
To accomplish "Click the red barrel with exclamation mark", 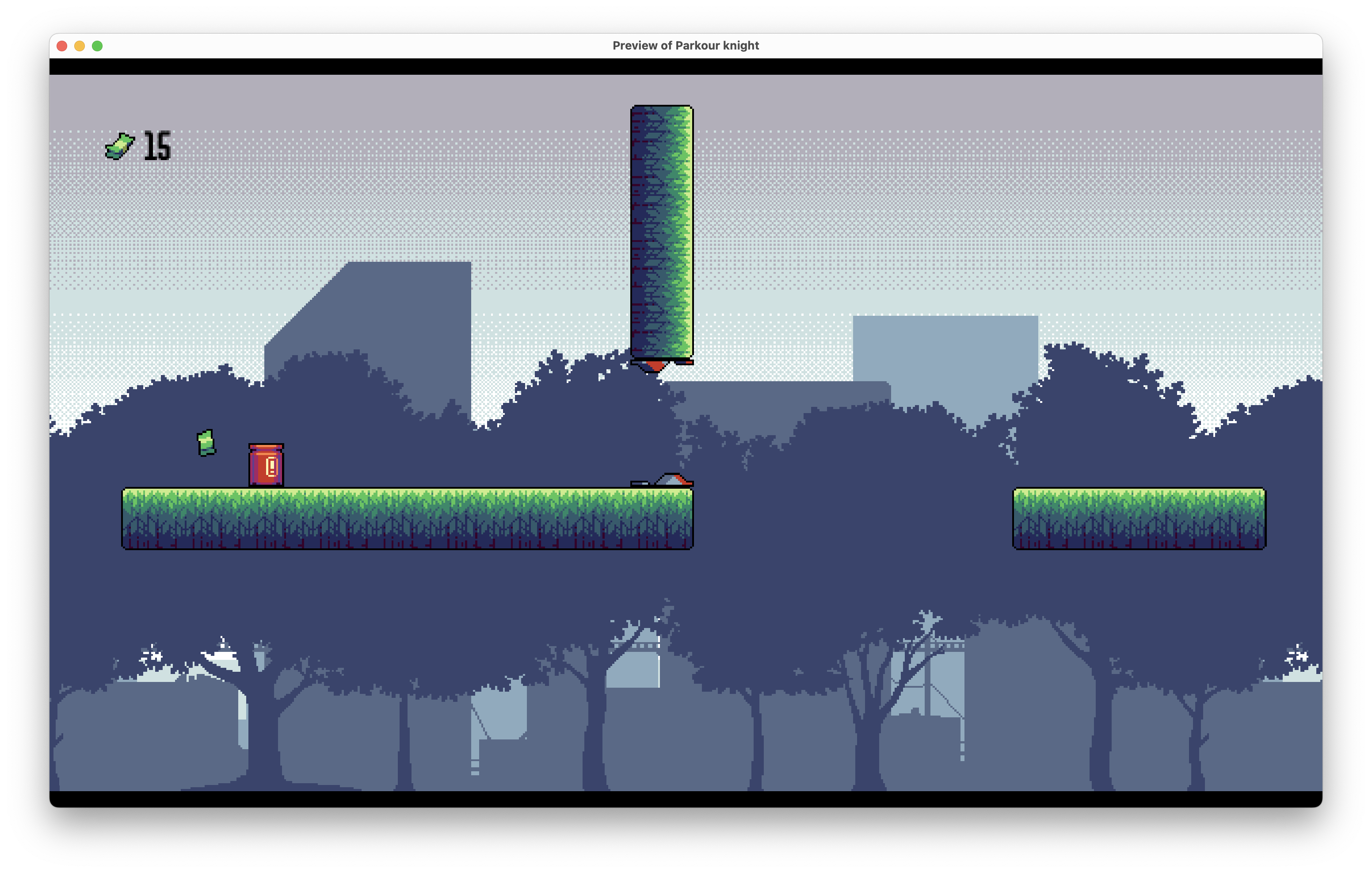I will [266, 465].
